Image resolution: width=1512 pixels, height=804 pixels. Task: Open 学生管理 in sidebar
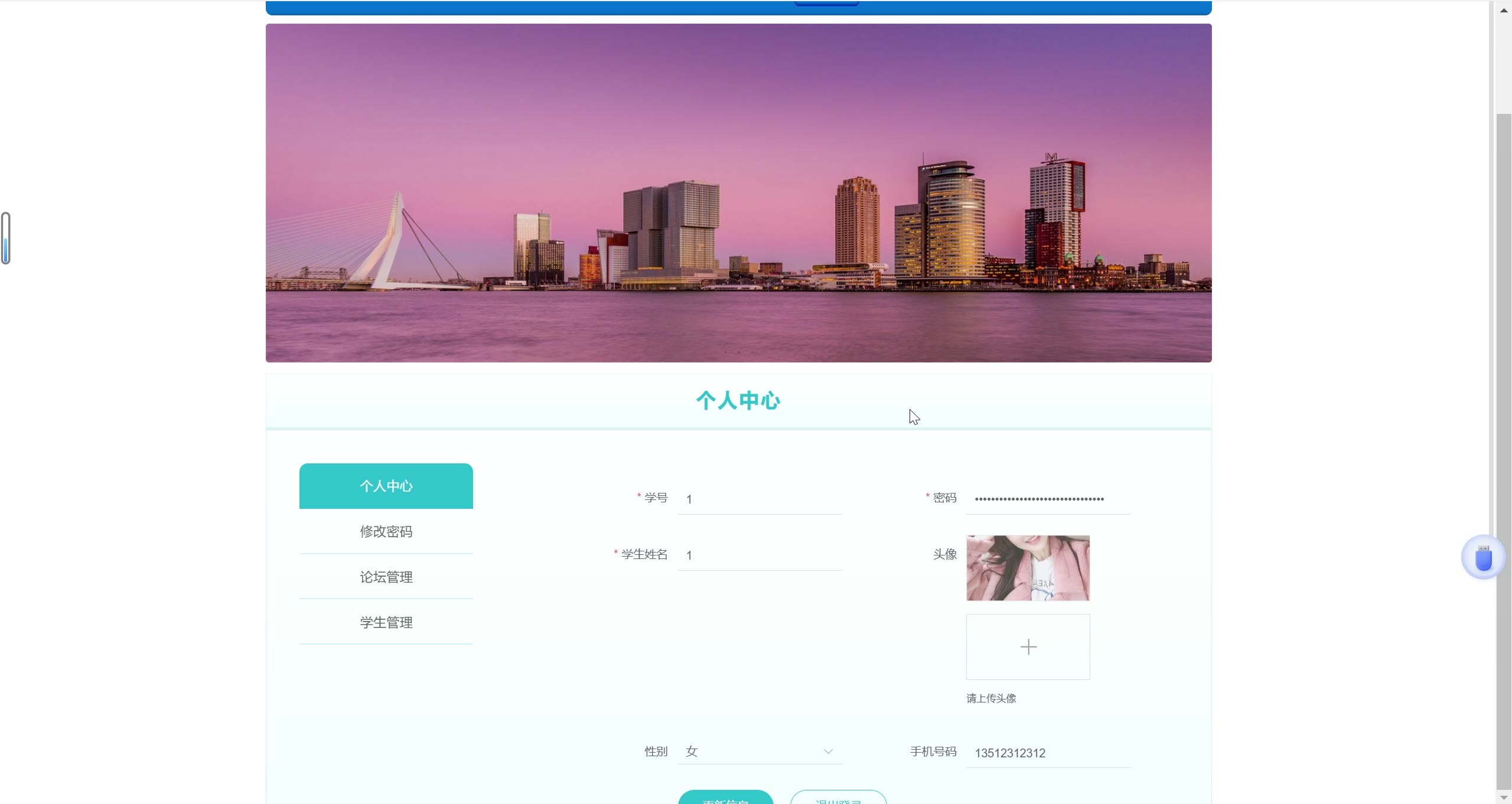click(386, 622)
